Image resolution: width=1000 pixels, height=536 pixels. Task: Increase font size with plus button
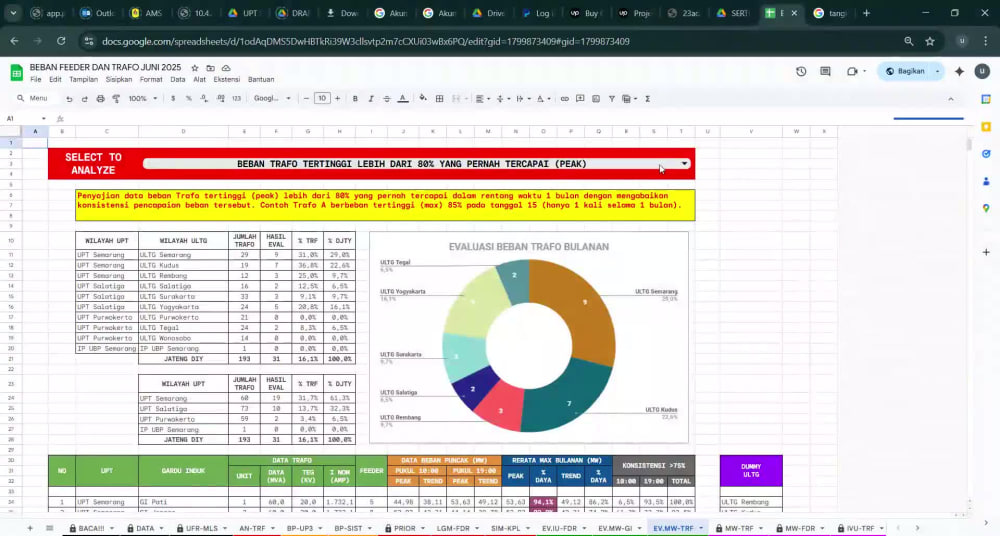(x=337, y=99)
